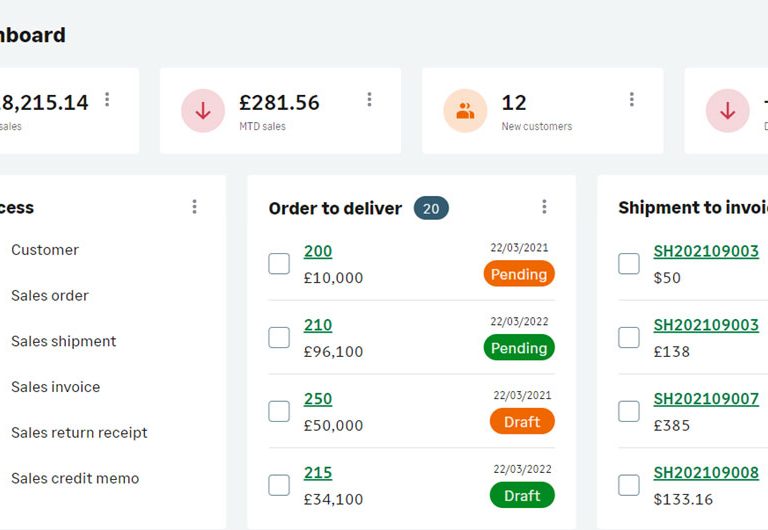Click the partially visible red arrow icon at right

tap(727, 111)
